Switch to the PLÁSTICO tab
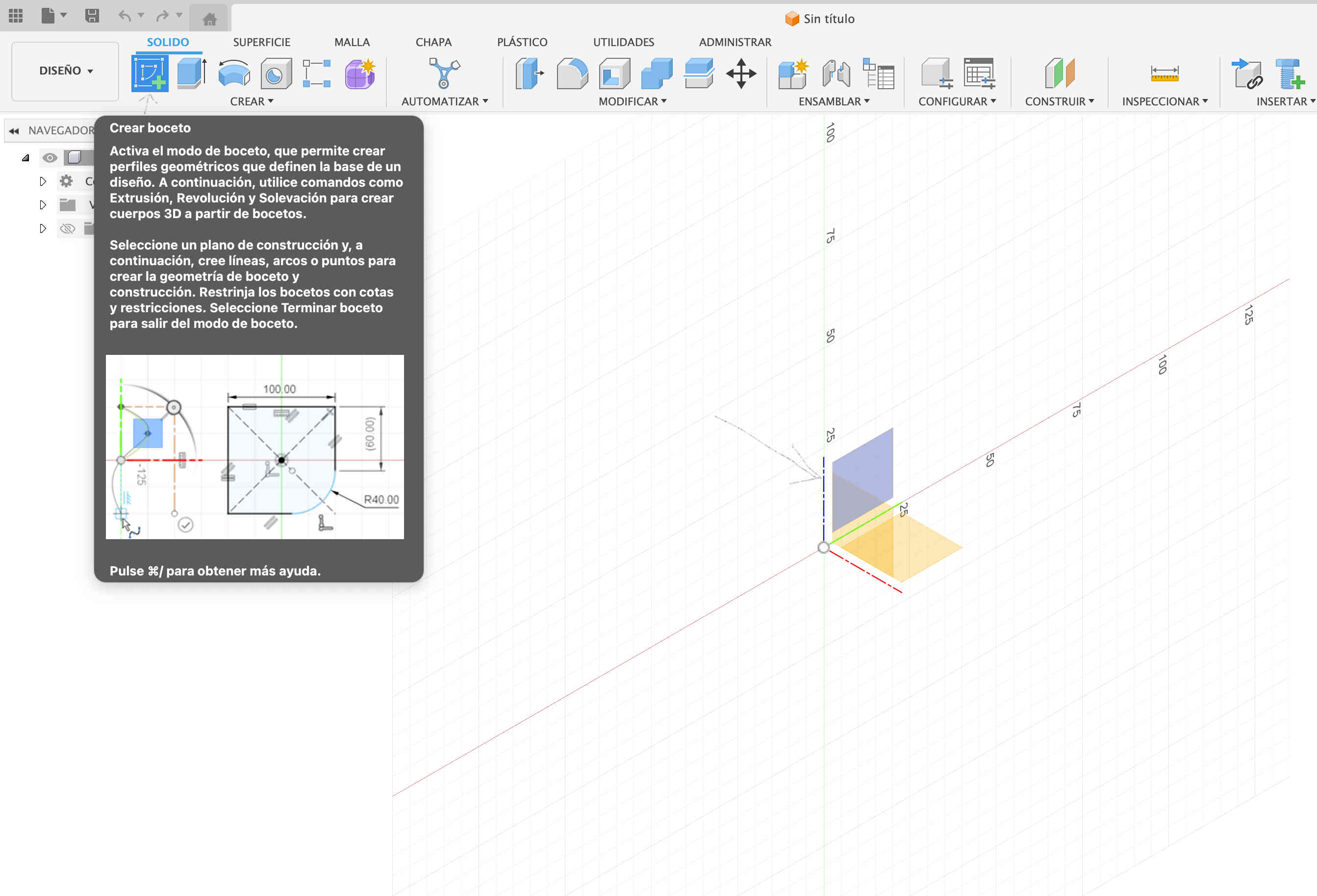 [522, 43]
